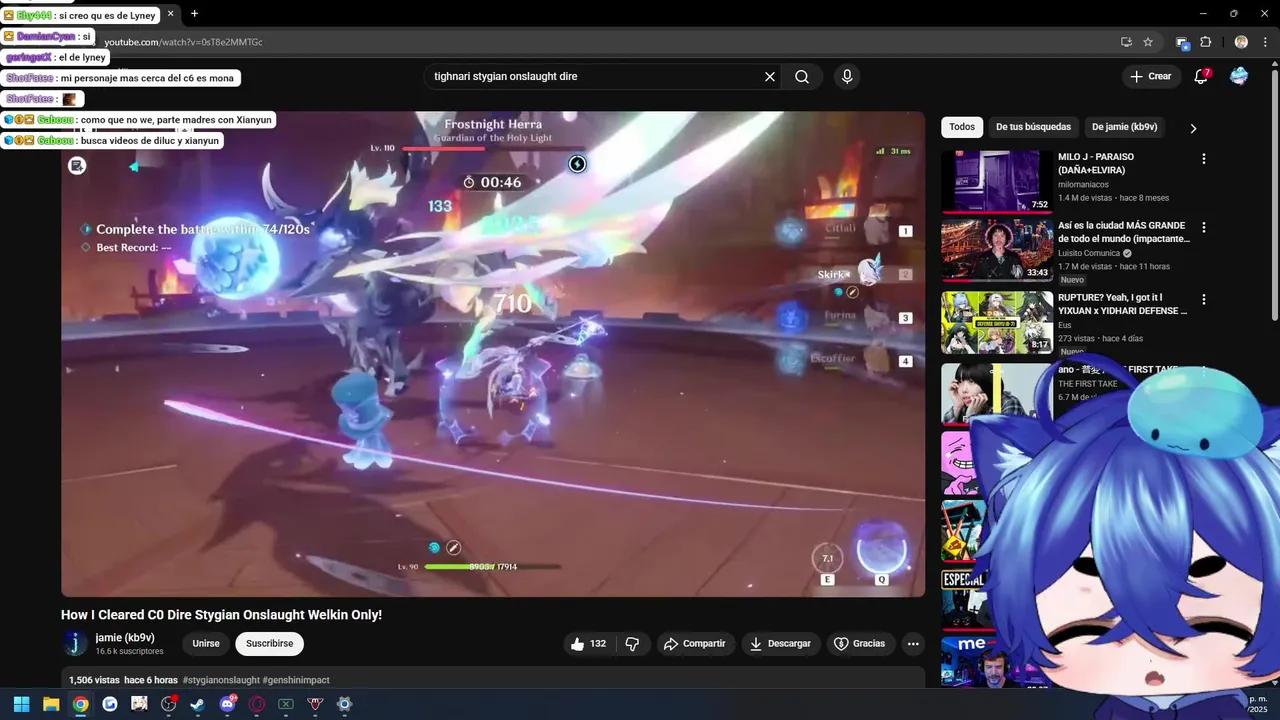Open jamie channel avatar icon
The height and width of the screenshot is (720, 1280).
pos(75,644)
